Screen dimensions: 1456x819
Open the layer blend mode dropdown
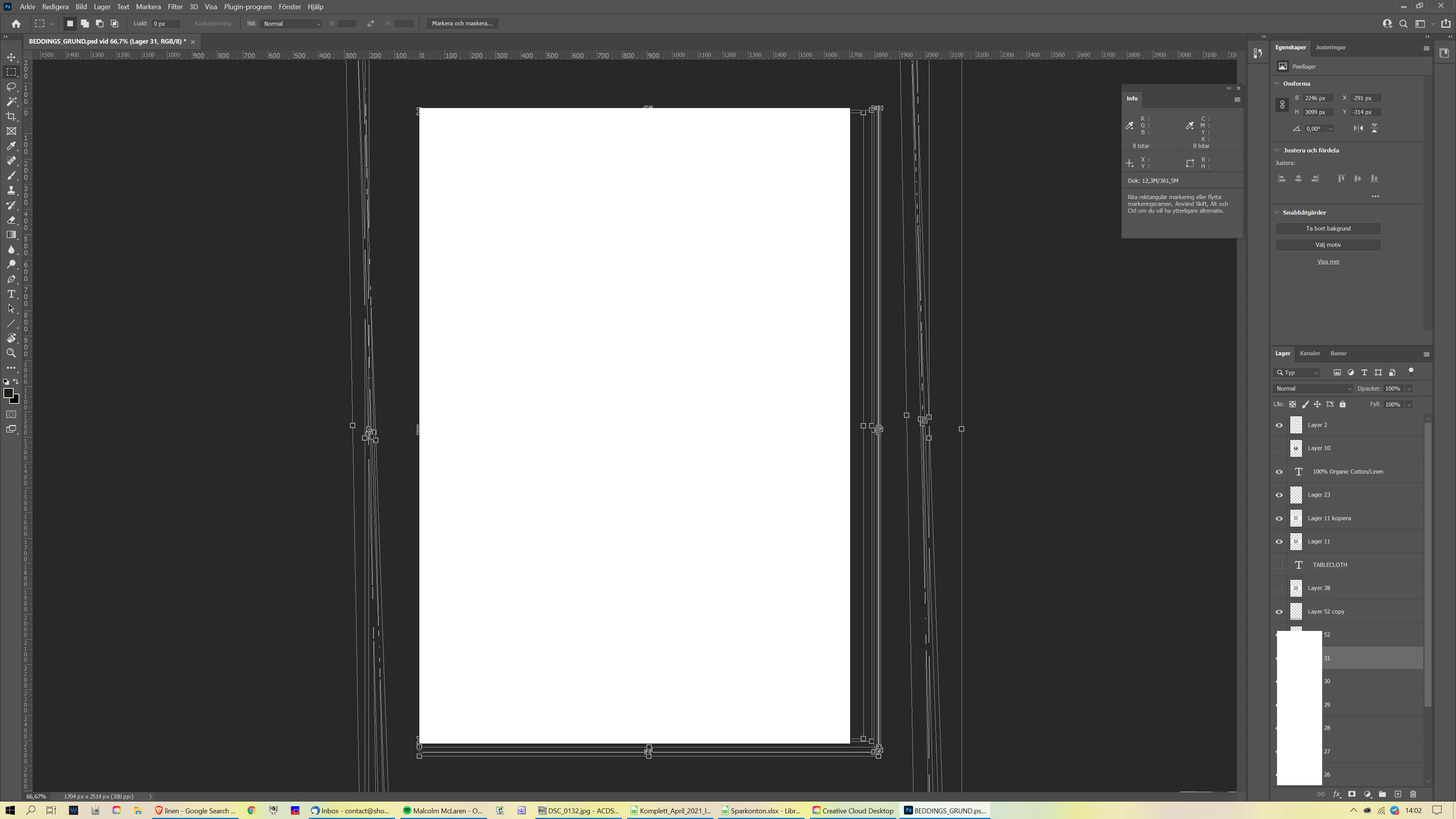click(x=1313, y=388)
